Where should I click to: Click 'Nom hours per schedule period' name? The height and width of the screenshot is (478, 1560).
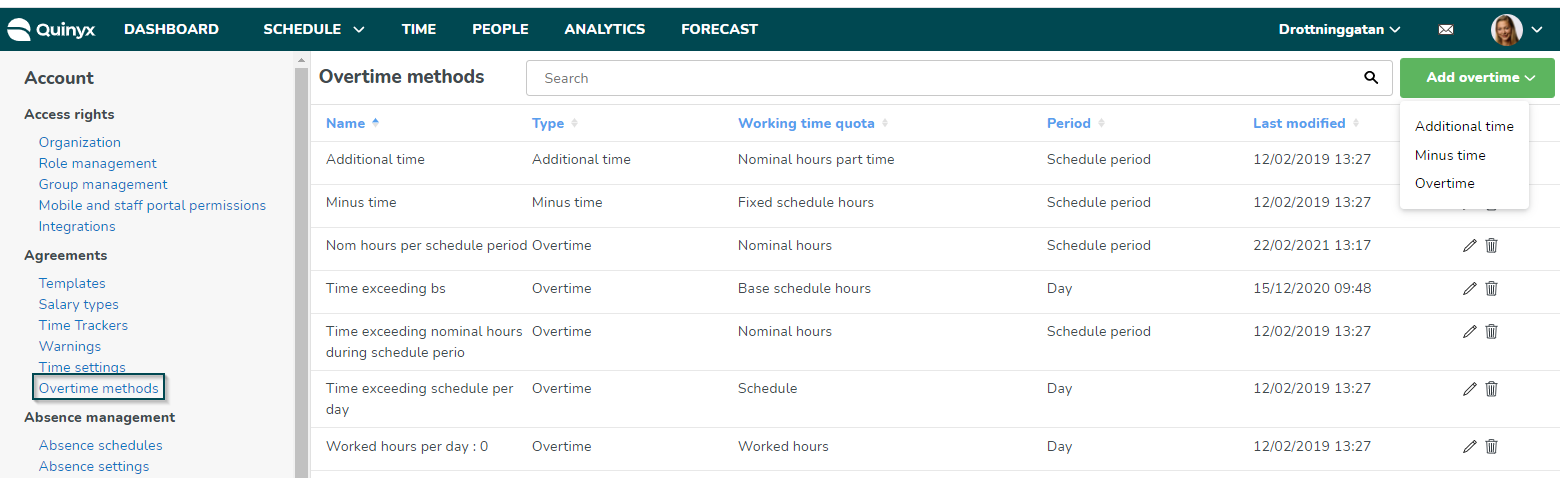click(426, 245)
